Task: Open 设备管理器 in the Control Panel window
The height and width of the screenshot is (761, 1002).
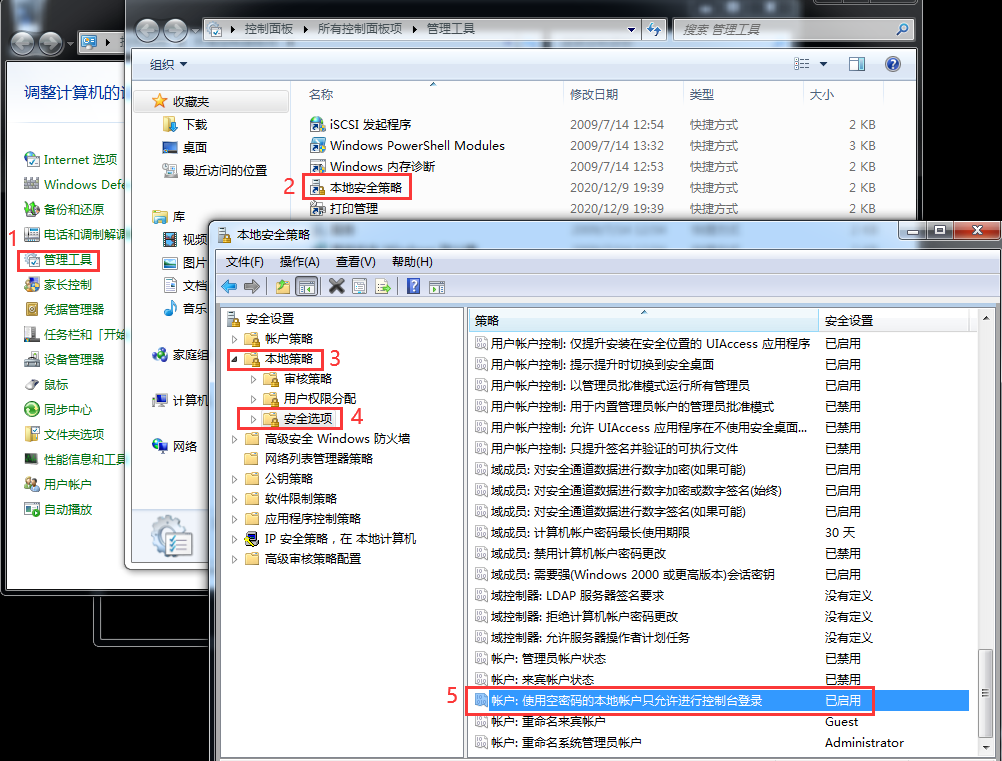Action: point(73,360)
